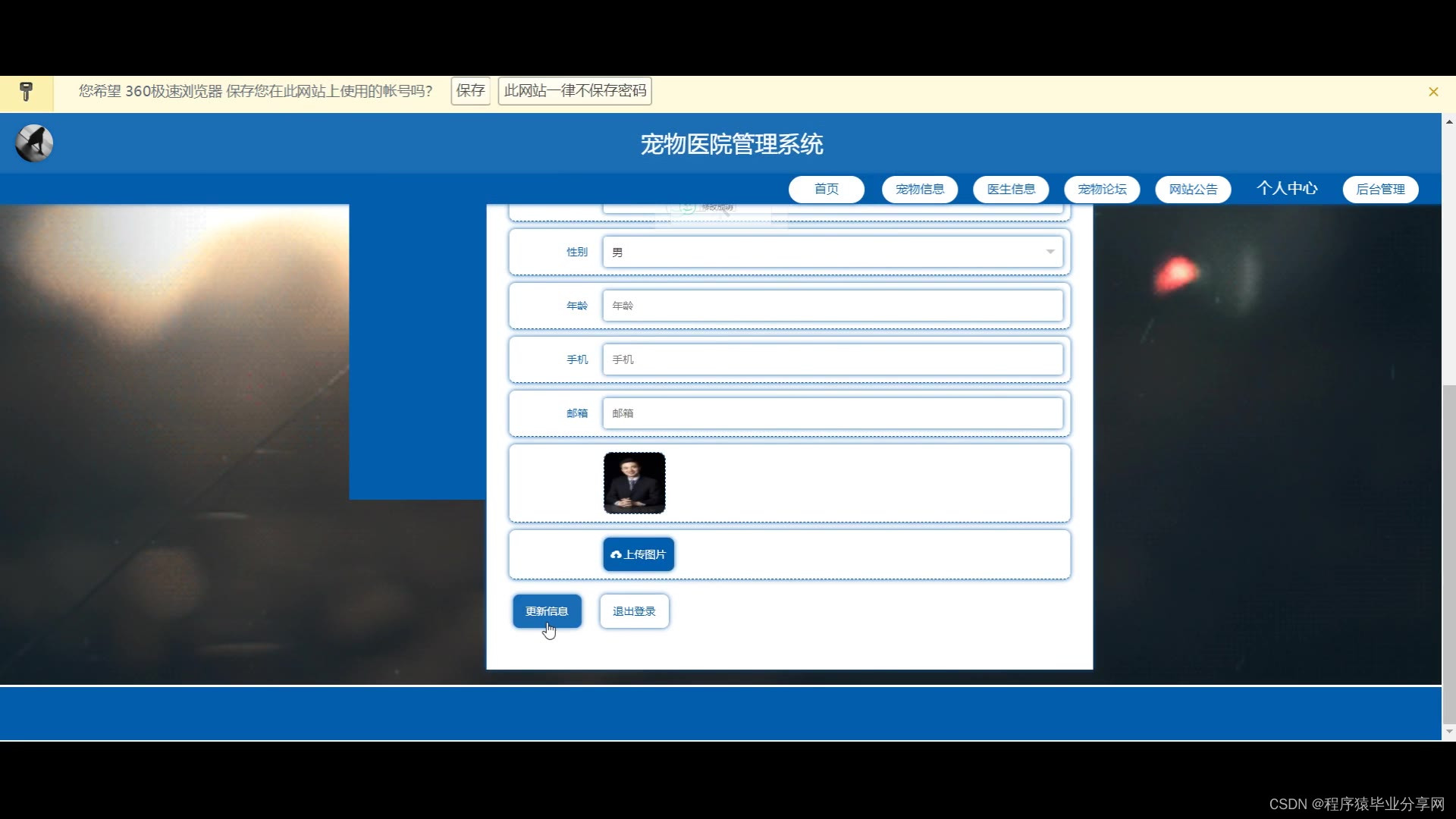Viewport: 1456px width, 819px height.
Task: Go to 宠物信息 page
Action: tap(920, 189)
